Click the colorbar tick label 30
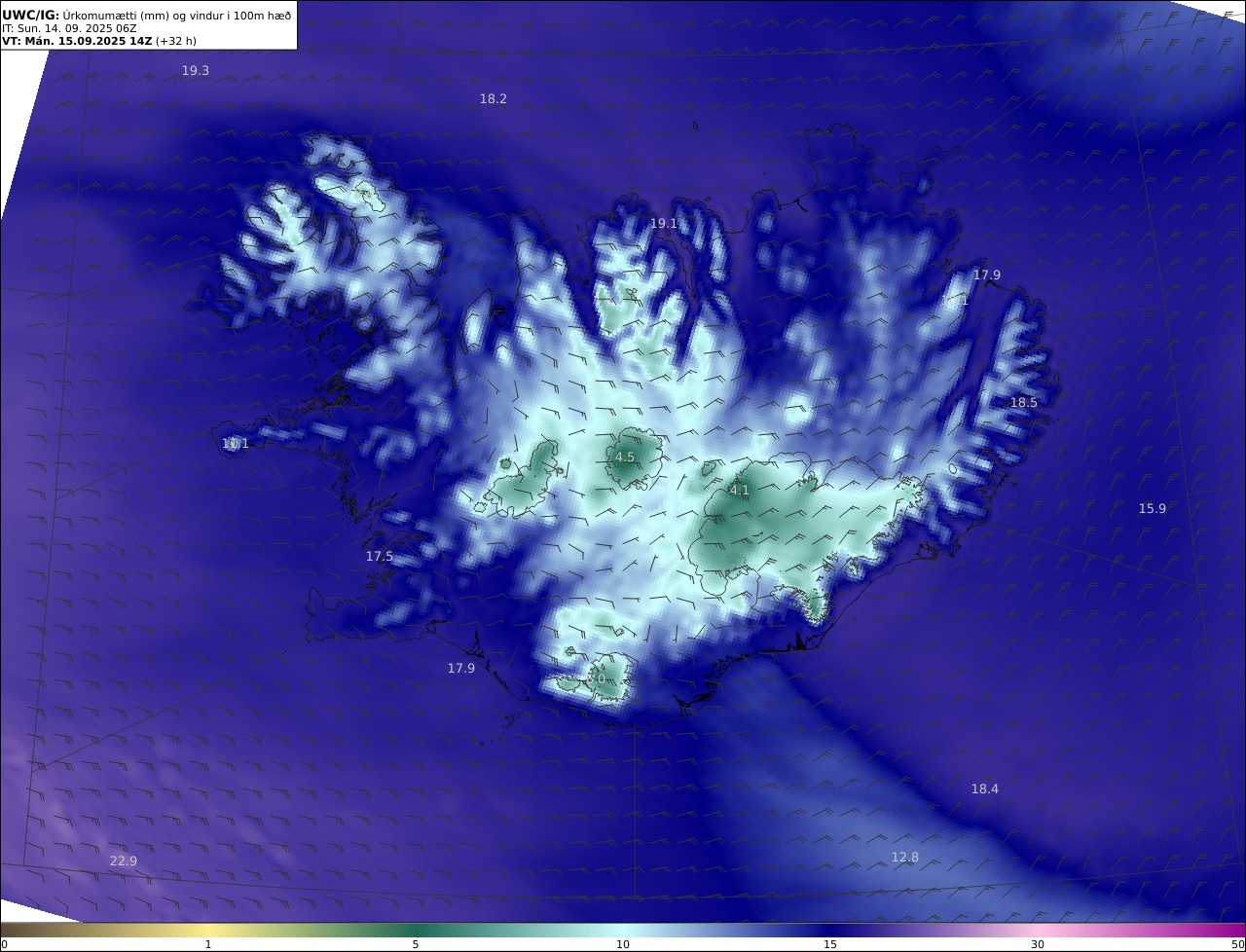1246x952 pixels. click(1038, 944)
